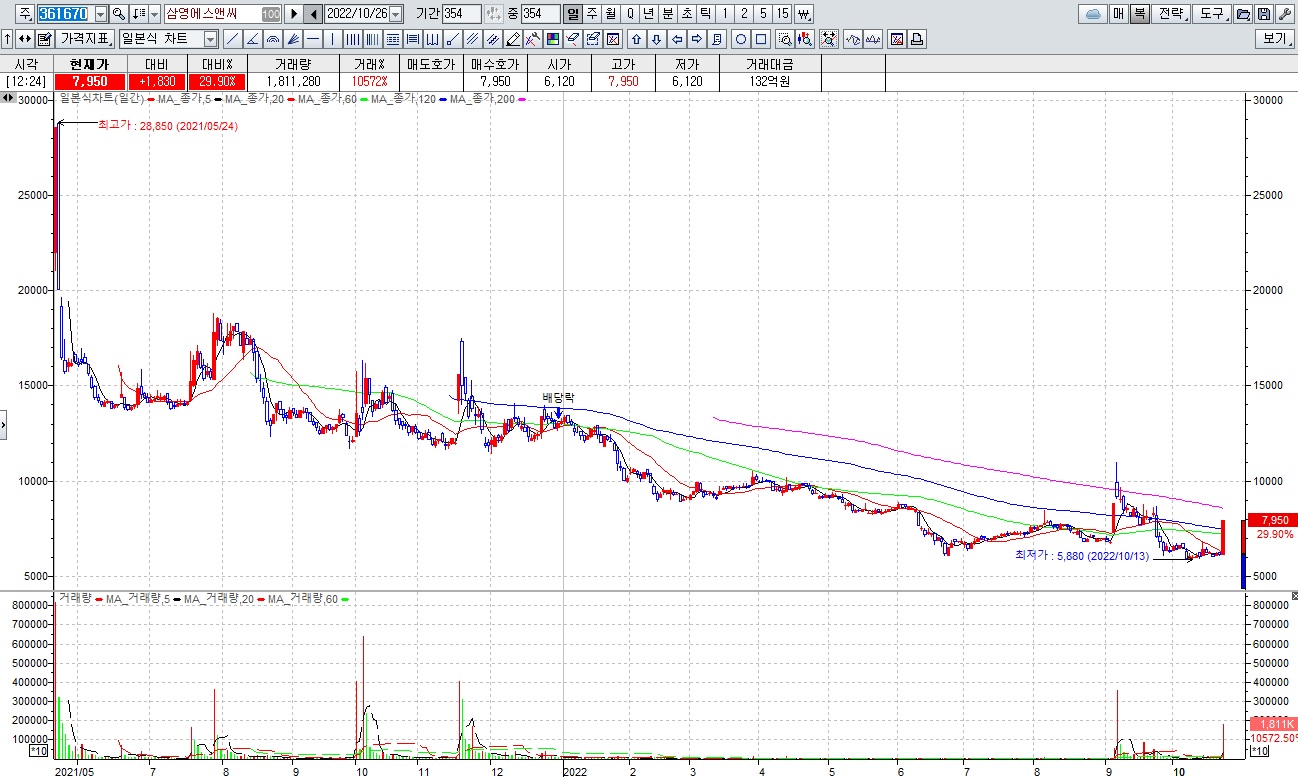Click the zoom area magnifier icon
1298x777 pixels.
click(x=785, y=39)
